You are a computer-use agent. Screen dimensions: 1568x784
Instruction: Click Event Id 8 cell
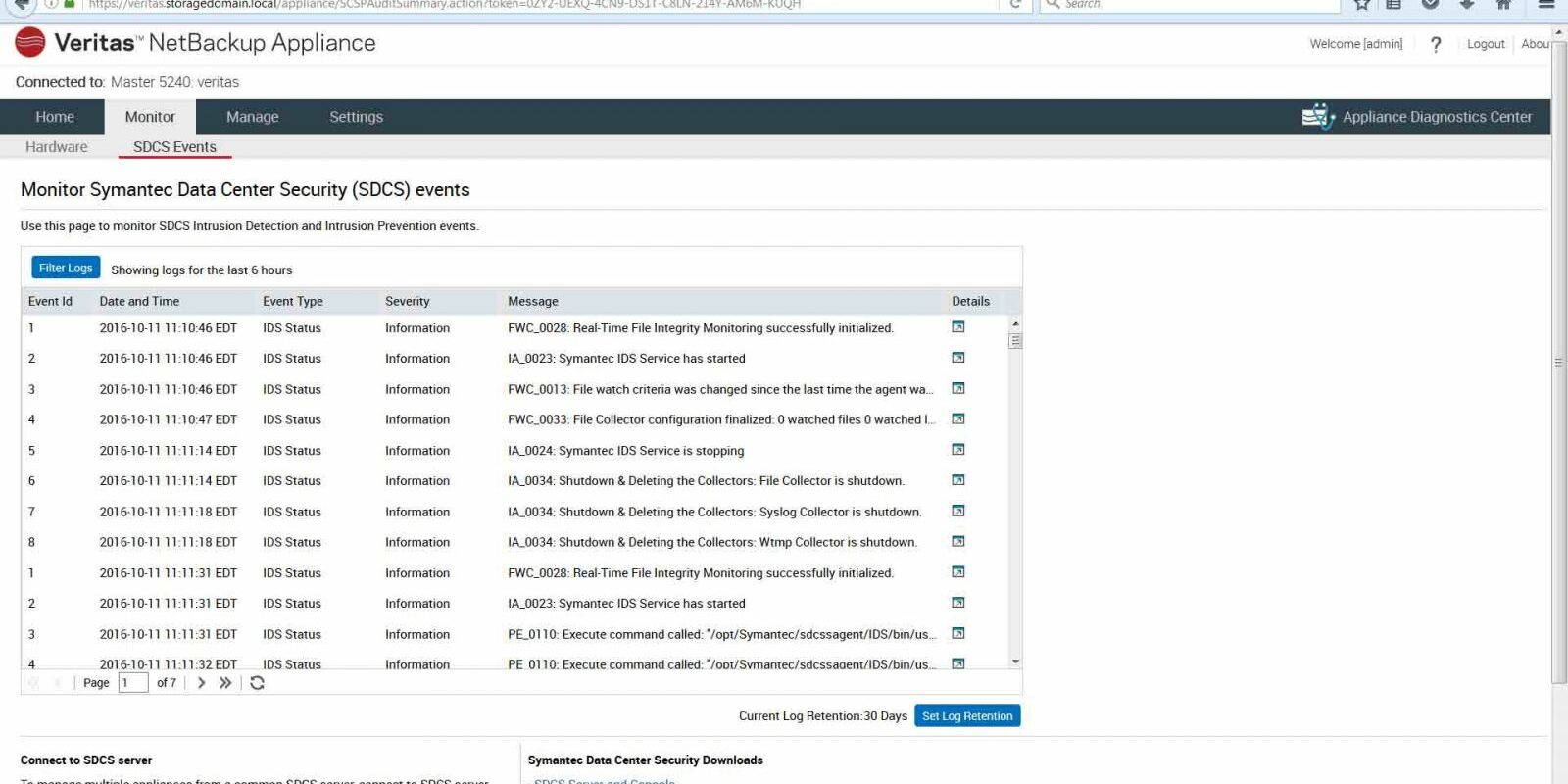(31, 542)
